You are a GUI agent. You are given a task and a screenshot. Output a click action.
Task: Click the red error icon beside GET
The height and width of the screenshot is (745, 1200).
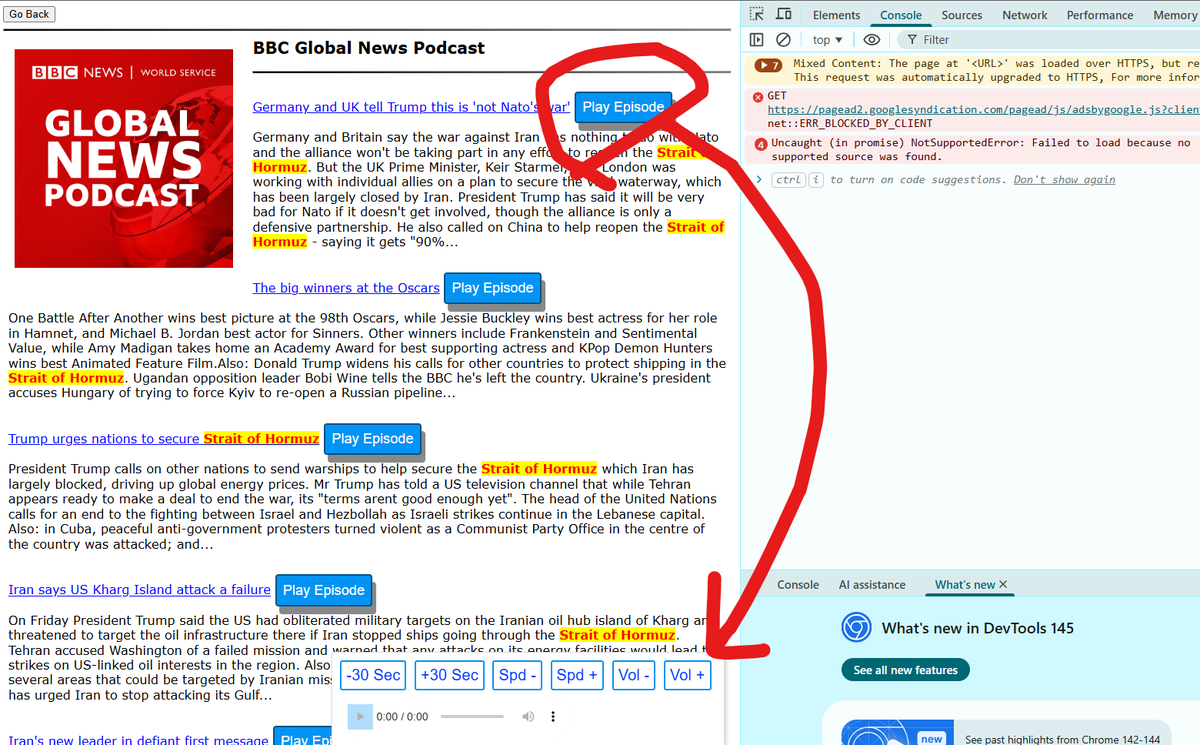758,96
